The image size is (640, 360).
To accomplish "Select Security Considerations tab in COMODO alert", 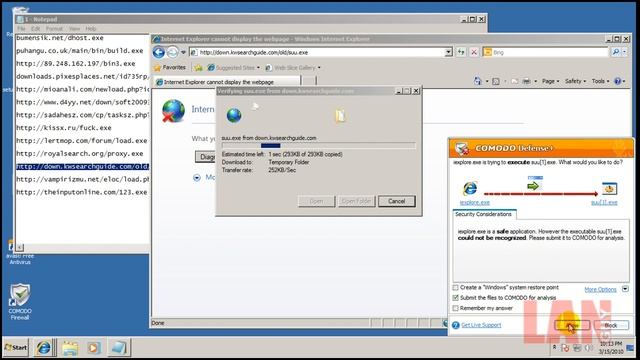I will (x=484, y=214).
